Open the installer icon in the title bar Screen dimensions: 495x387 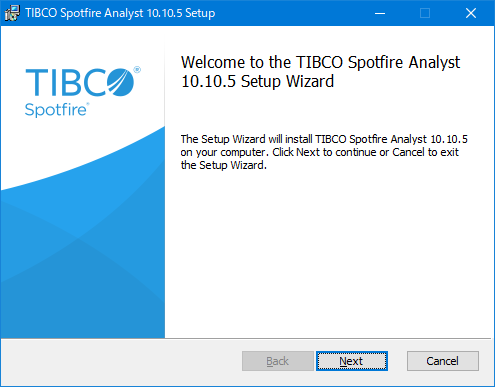[x=12, y=13]
